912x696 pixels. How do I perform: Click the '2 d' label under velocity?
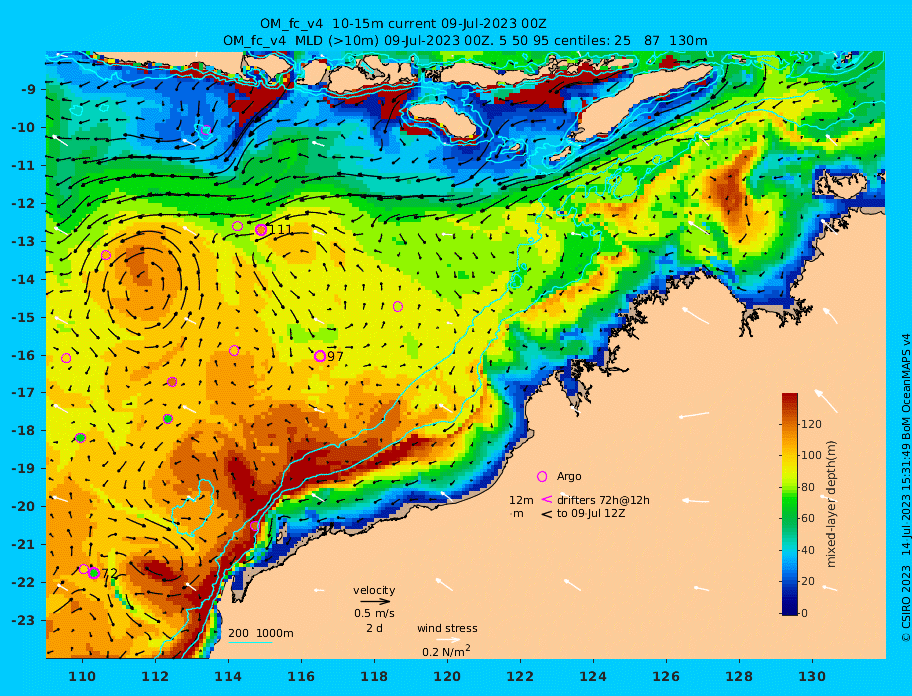[374, 628]
